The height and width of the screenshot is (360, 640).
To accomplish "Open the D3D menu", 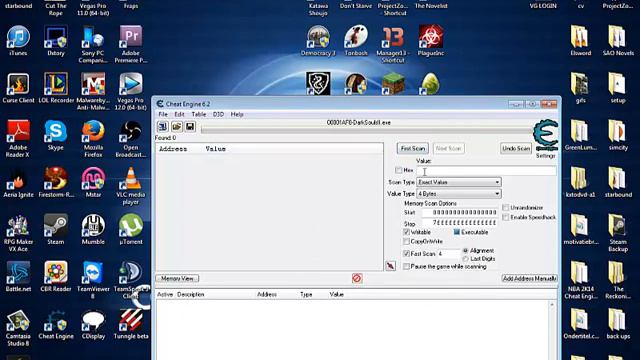I will [x=218, y=114].
